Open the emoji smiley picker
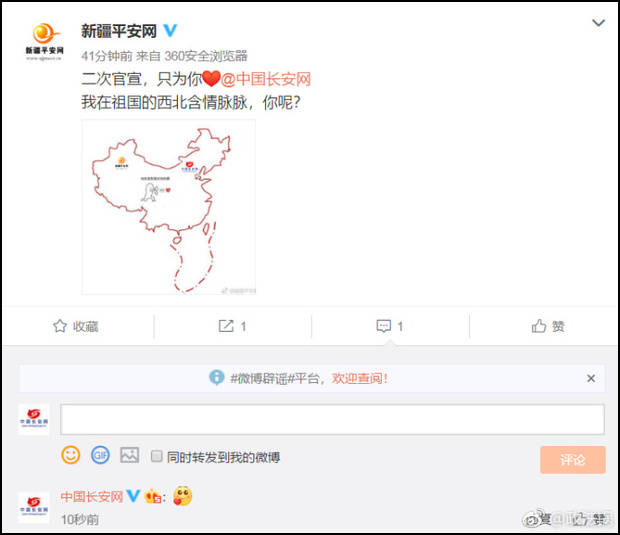Image resolution: width=620 pixels, height=535 pixels. pos(70,455)
